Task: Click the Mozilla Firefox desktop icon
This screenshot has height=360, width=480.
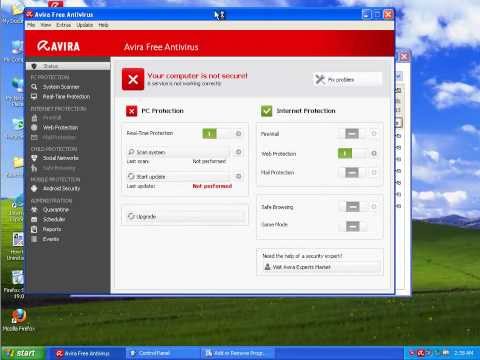Action: (19, 317)
